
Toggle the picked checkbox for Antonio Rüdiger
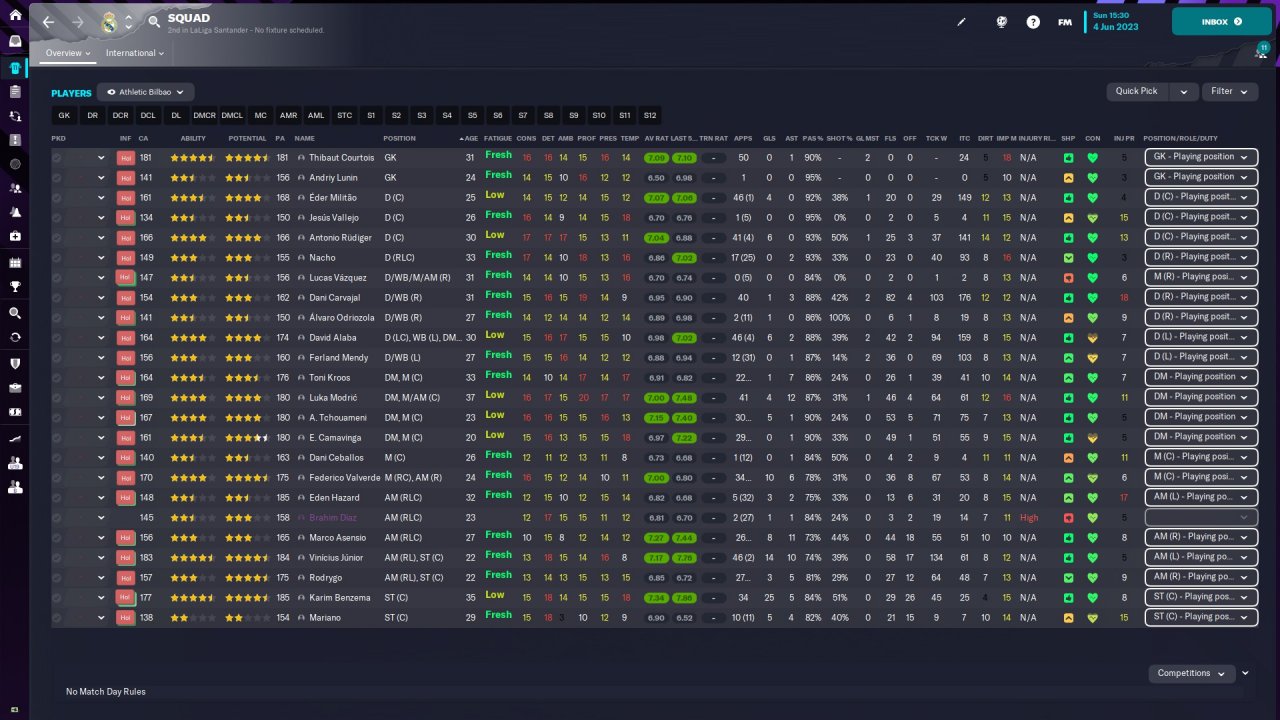click(57, 237)
